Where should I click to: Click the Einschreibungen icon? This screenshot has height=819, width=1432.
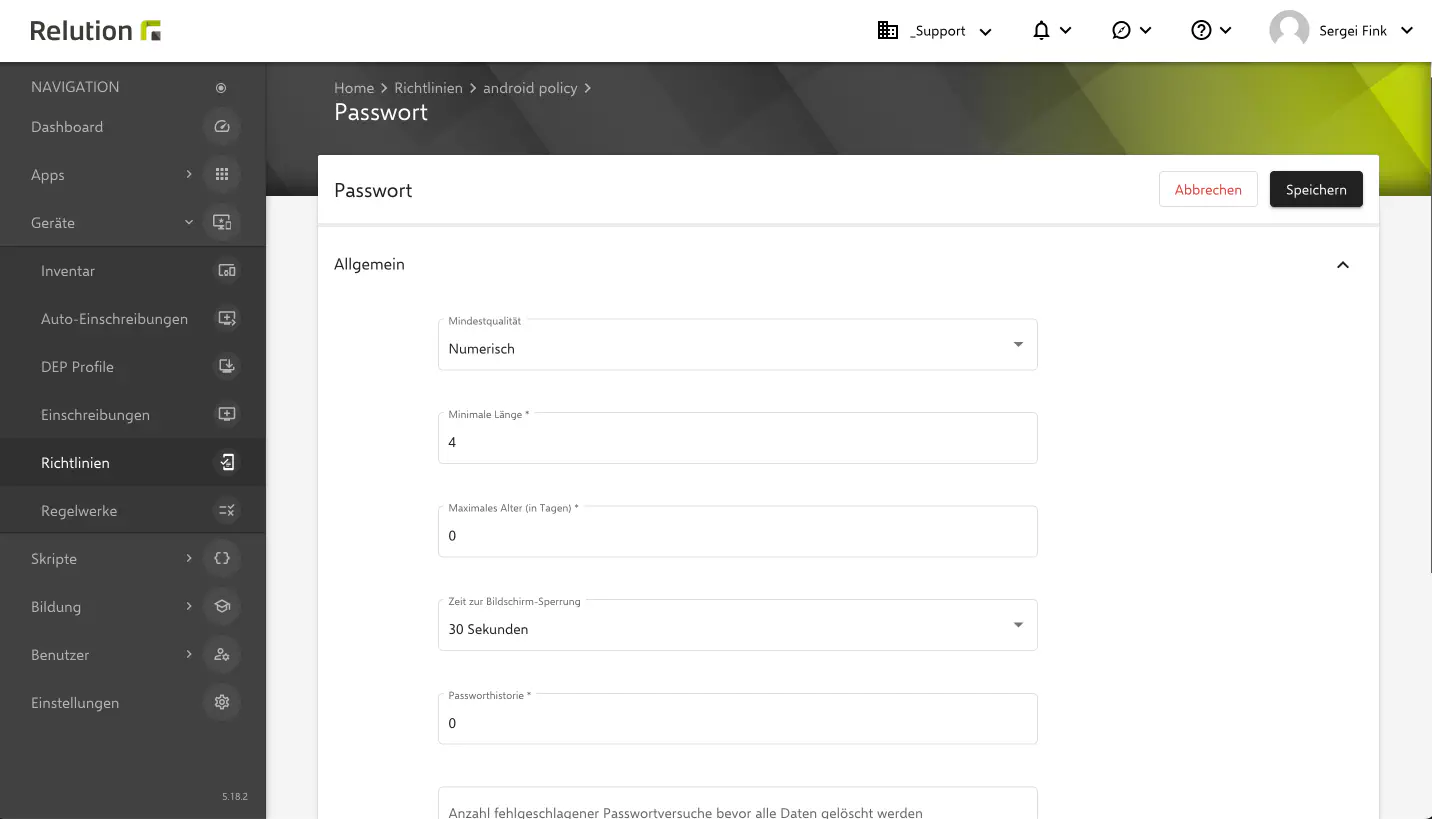pos(227,415)
